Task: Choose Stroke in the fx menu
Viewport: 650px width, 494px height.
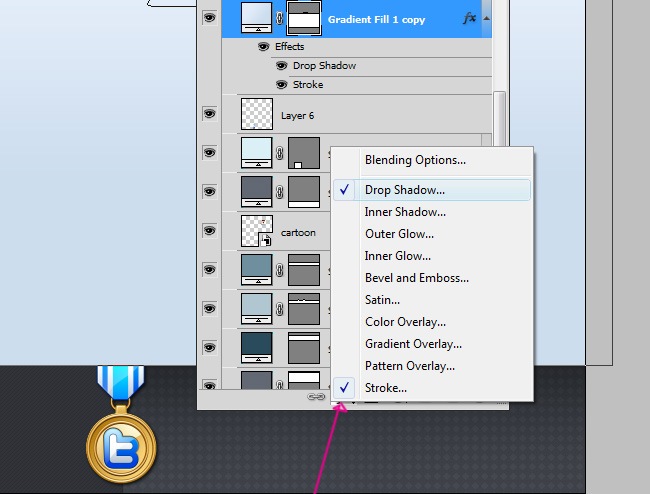Action: point(432,387)
